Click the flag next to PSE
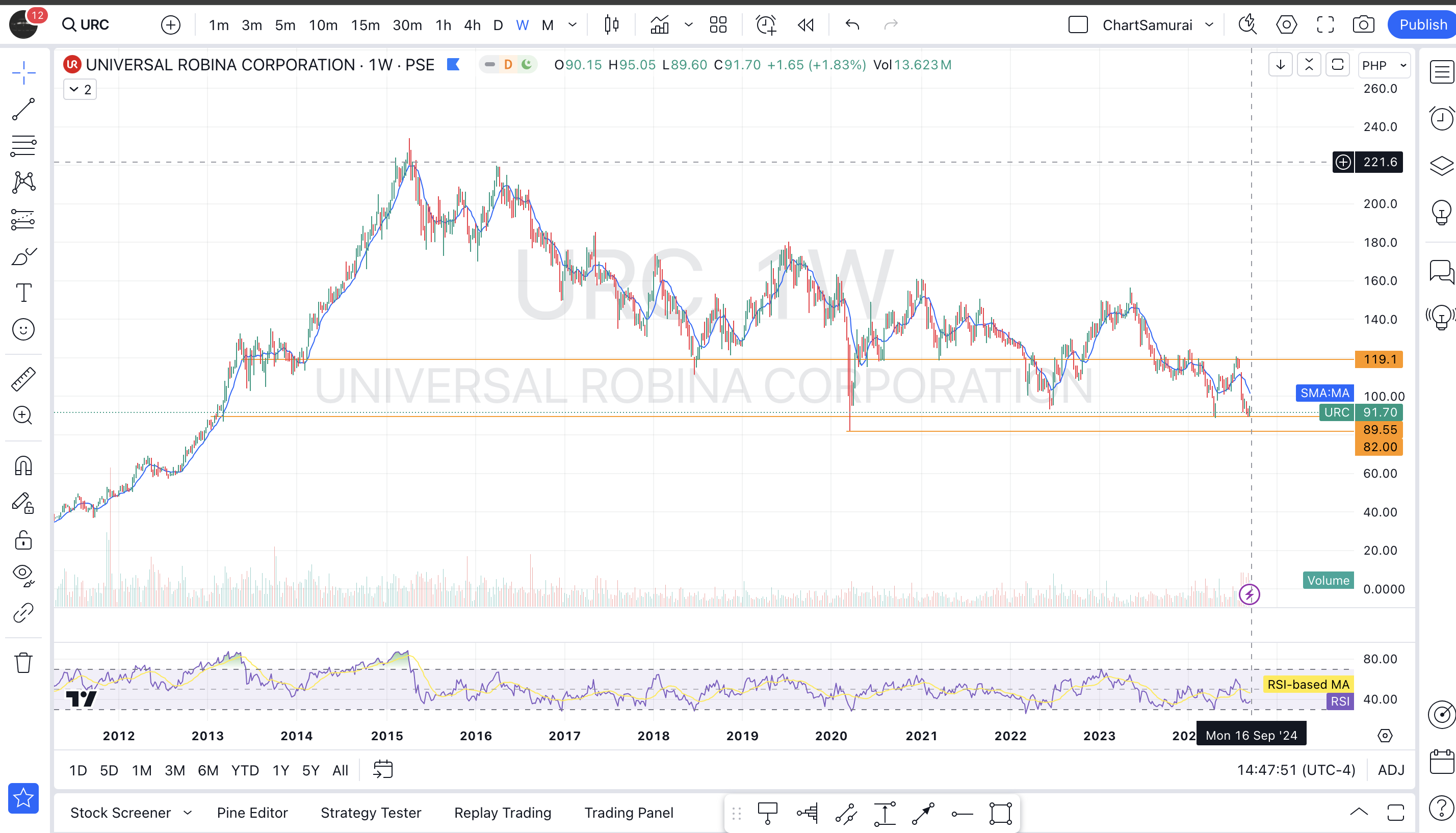This screenshot has width=1456, height=833. (453, 65)
